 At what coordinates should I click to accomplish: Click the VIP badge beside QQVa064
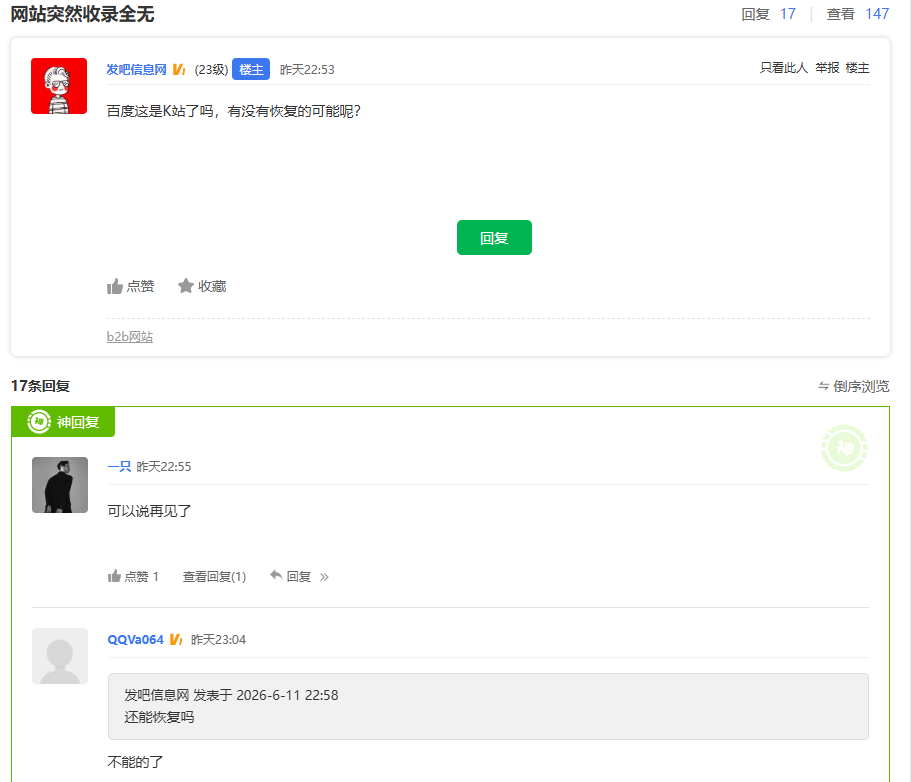coord(176,640)
